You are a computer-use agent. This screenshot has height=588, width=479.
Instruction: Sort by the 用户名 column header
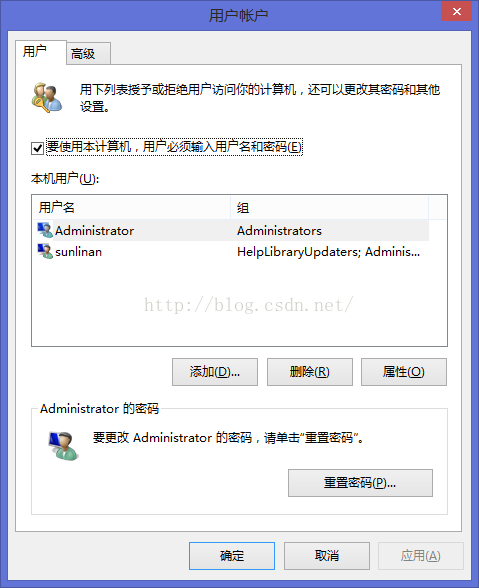coord(132,207)
